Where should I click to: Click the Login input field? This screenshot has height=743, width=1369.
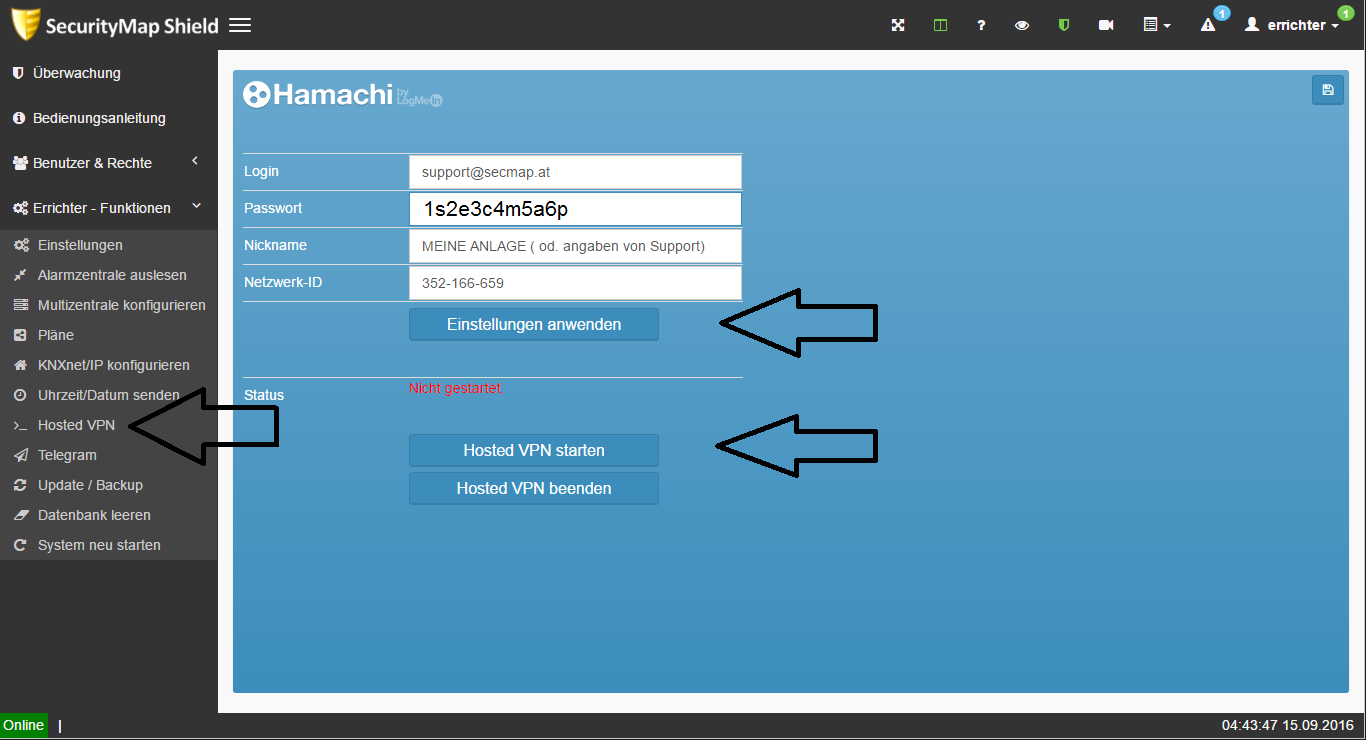(575, 172)
